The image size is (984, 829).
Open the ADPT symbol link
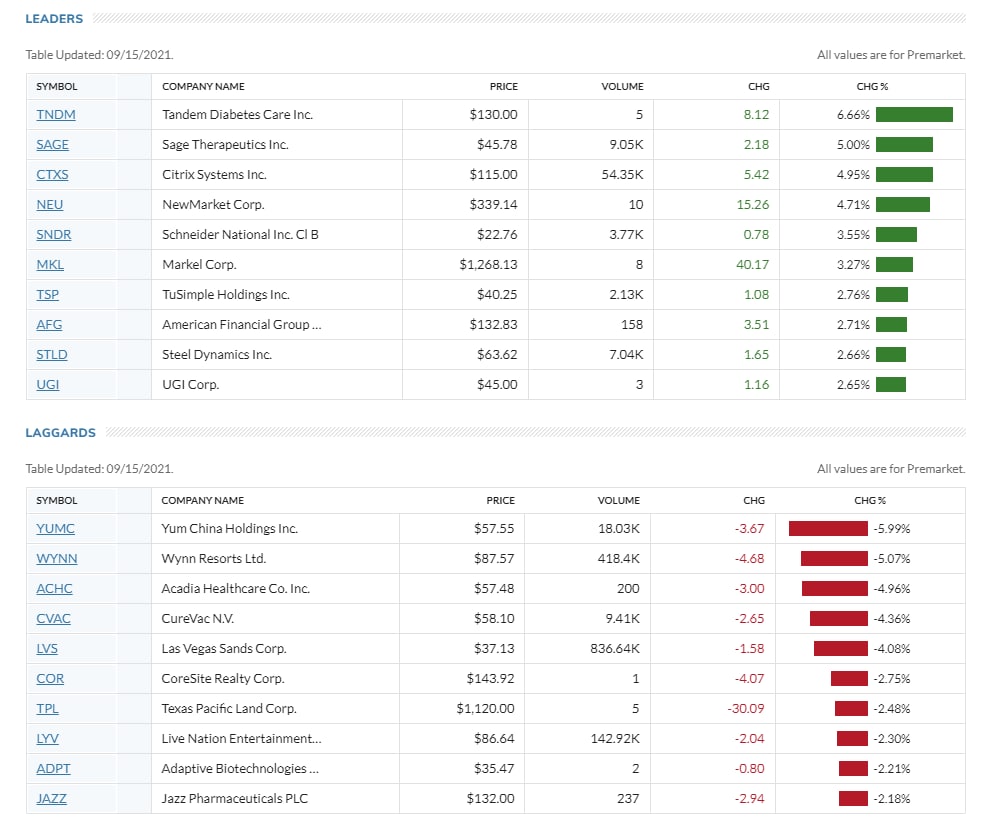(x=53, y=769)
